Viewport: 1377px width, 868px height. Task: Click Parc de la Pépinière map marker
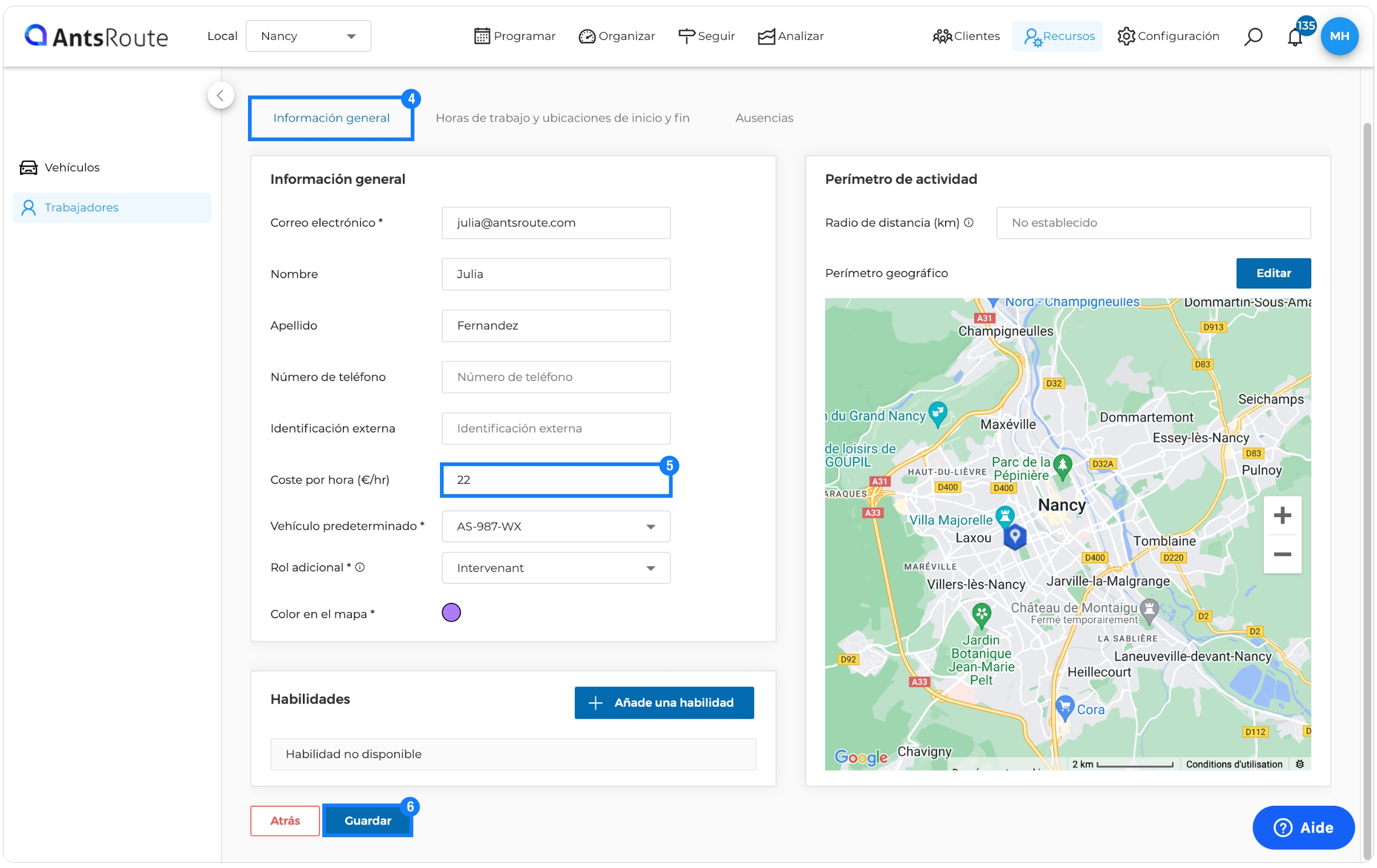coord(1063,467)
